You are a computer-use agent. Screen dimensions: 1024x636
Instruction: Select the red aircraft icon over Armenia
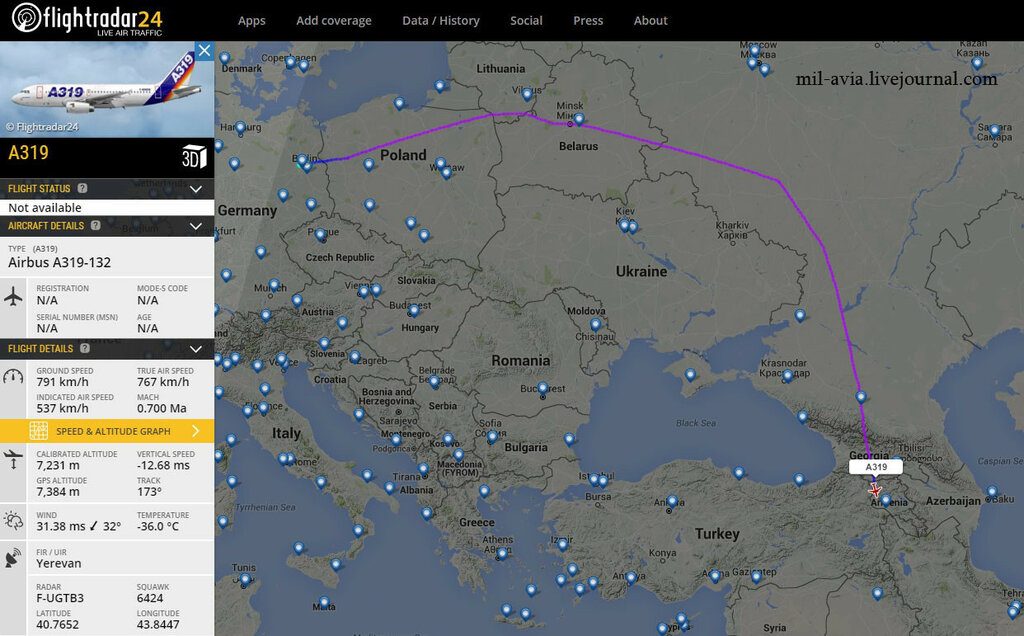coord(875,490)
